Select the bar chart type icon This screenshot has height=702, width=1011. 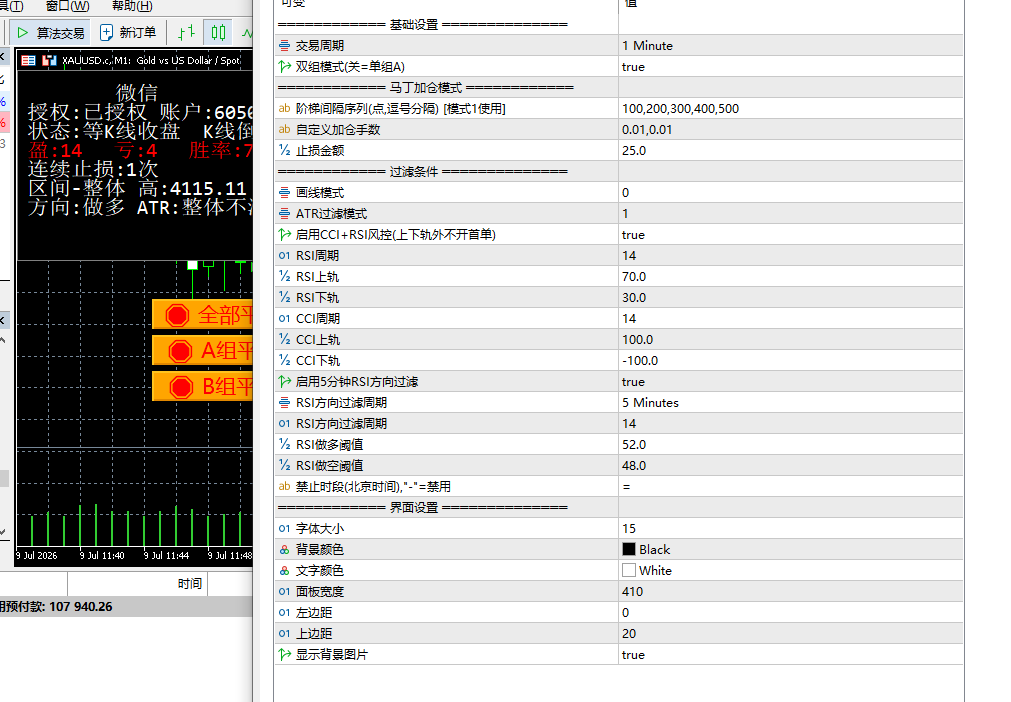pyautogui.click(x=186, y=32)
